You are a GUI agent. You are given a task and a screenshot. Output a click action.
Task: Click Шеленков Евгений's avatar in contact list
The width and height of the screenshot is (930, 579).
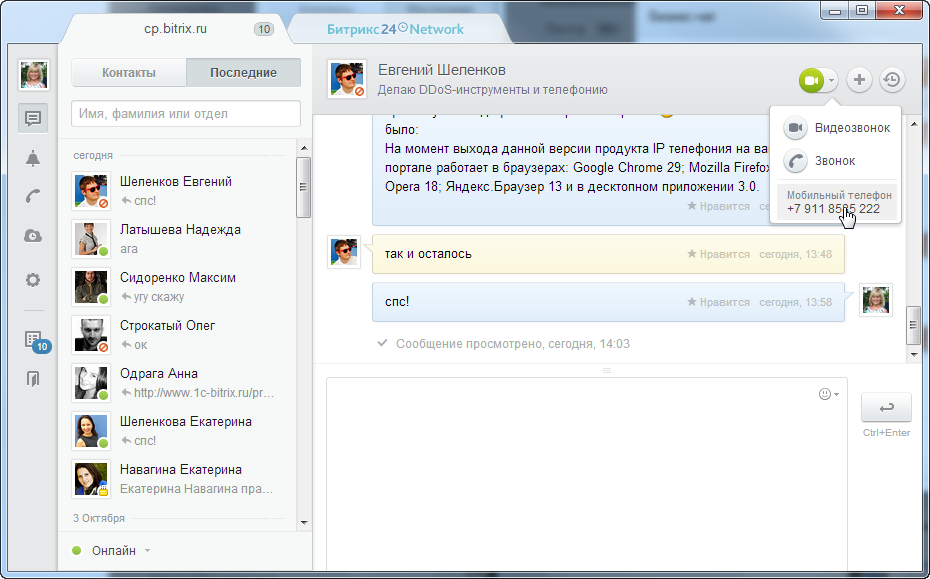91,191
